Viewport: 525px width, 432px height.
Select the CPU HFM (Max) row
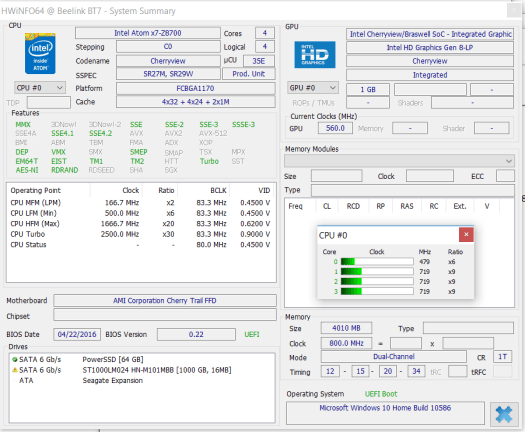[141, 223]
